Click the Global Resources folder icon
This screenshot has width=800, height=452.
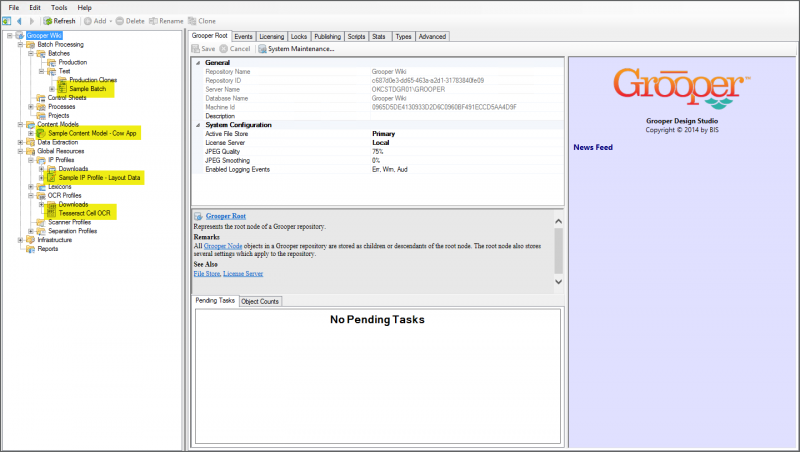coord(30,152)
